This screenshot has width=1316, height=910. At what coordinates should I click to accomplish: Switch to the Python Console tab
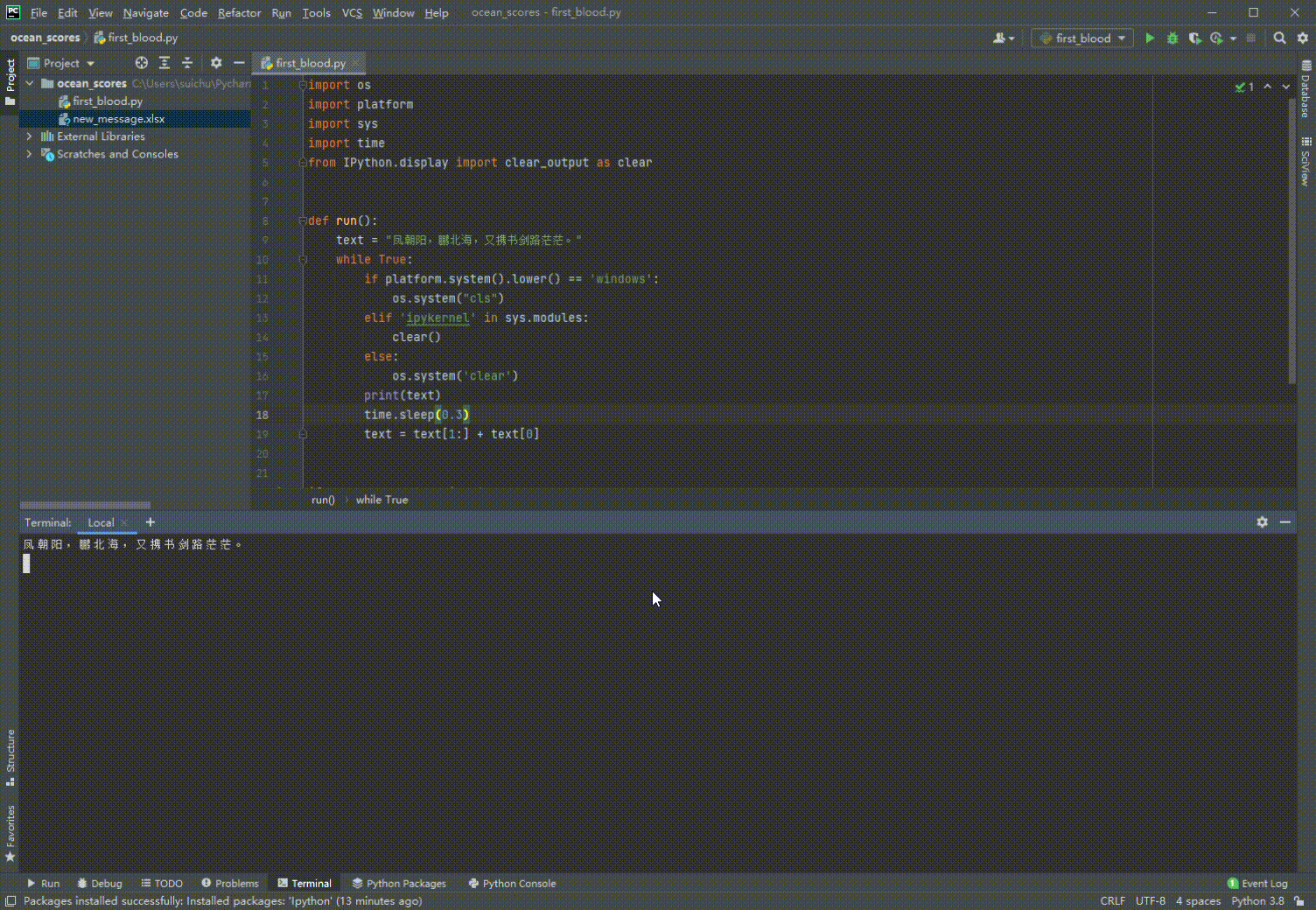[512, 883]
